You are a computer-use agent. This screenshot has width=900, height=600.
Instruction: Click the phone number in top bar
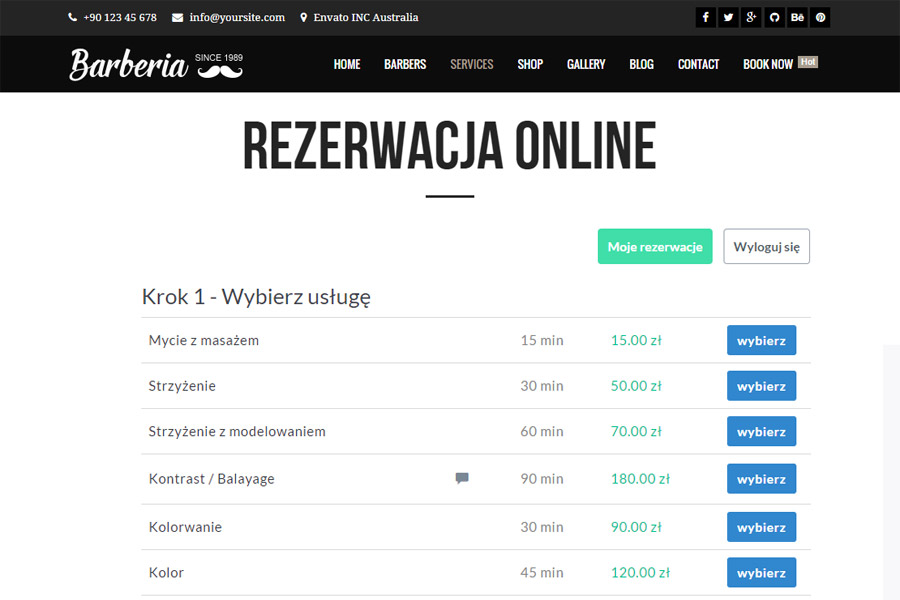coord(119,18)
